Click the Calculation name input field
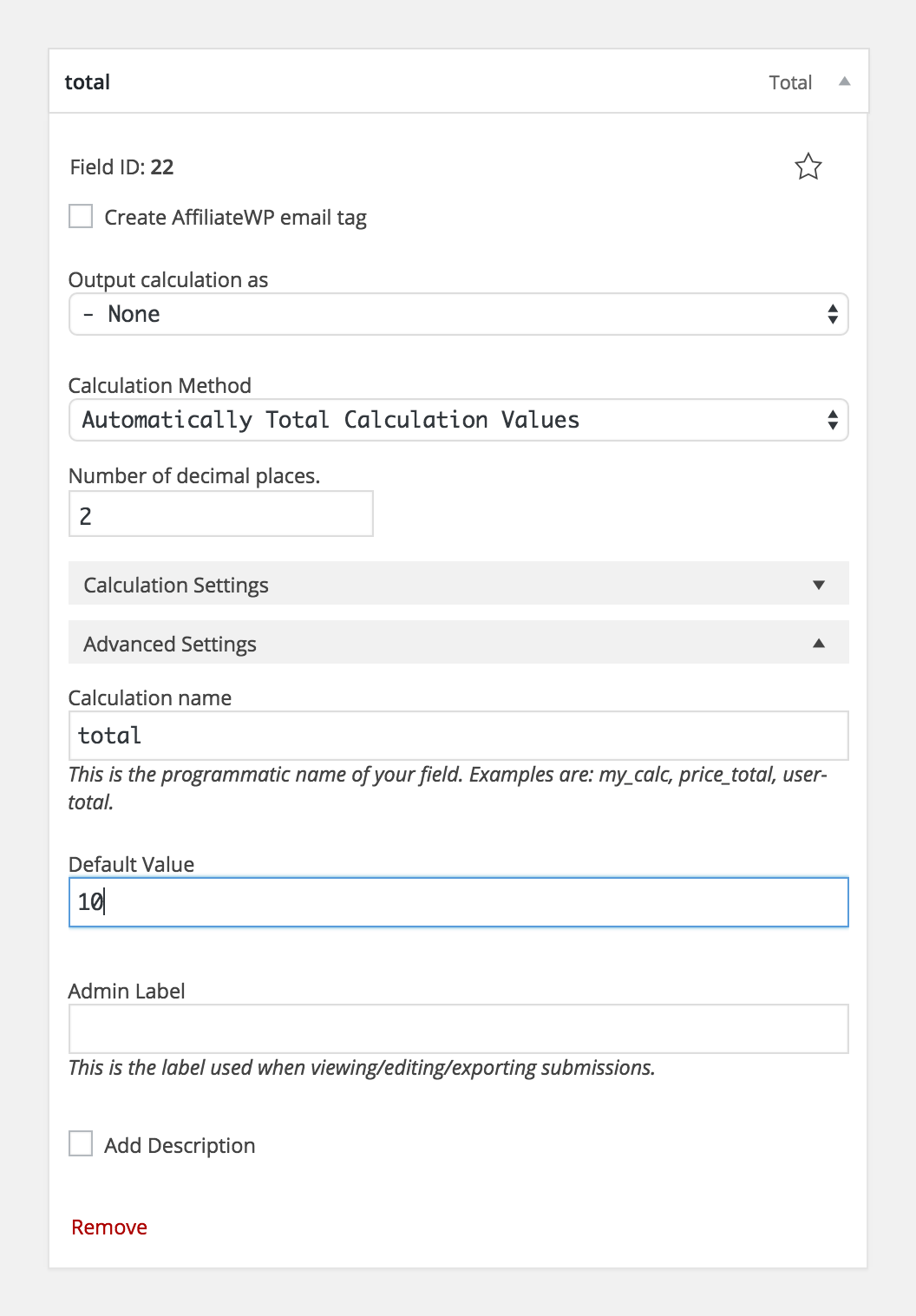Viewport: 916px width, 1316px height. pos(458,736)
